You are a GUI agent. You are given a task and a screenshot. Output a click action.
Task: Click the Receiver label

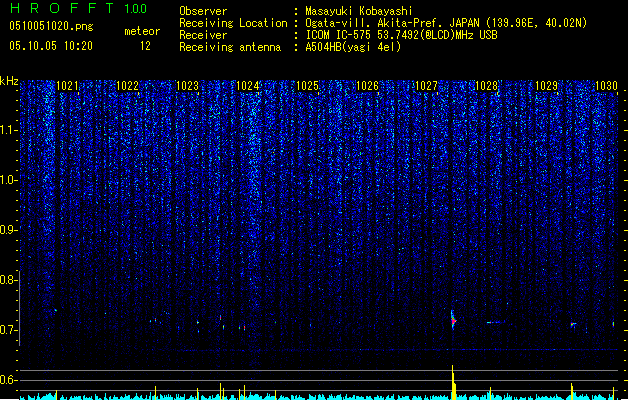203,35
